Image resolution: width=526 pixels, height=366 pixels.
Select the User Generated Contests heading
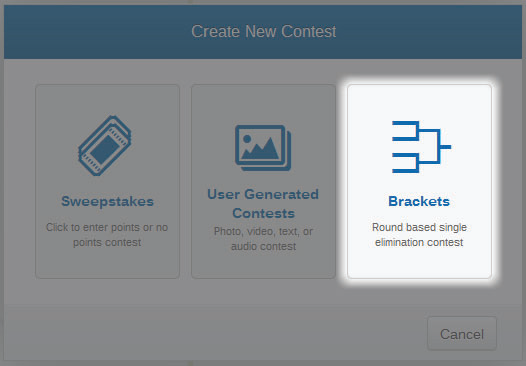[x=263, y=204]
